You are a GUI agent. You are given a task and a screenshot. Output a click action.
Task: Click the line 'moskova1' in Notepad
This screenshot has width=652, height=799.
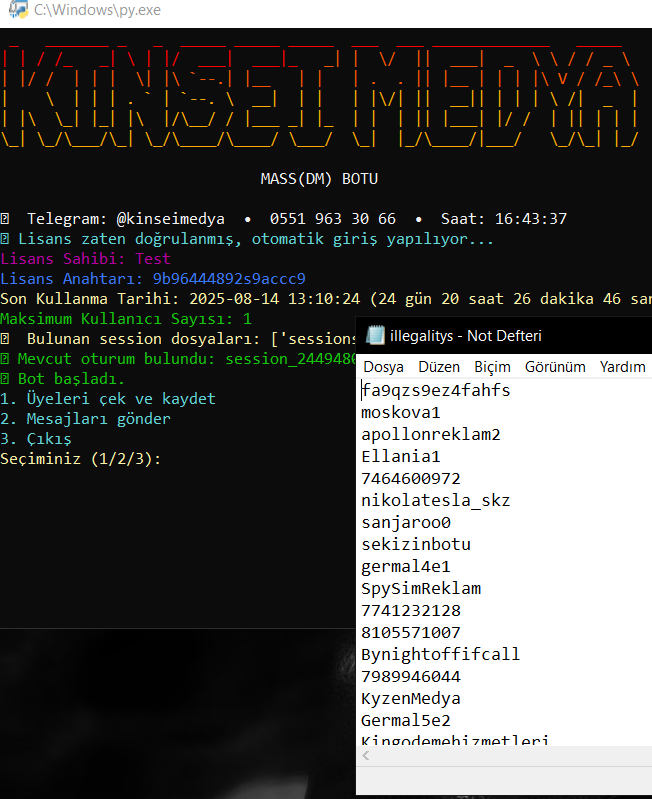point(400,412)
